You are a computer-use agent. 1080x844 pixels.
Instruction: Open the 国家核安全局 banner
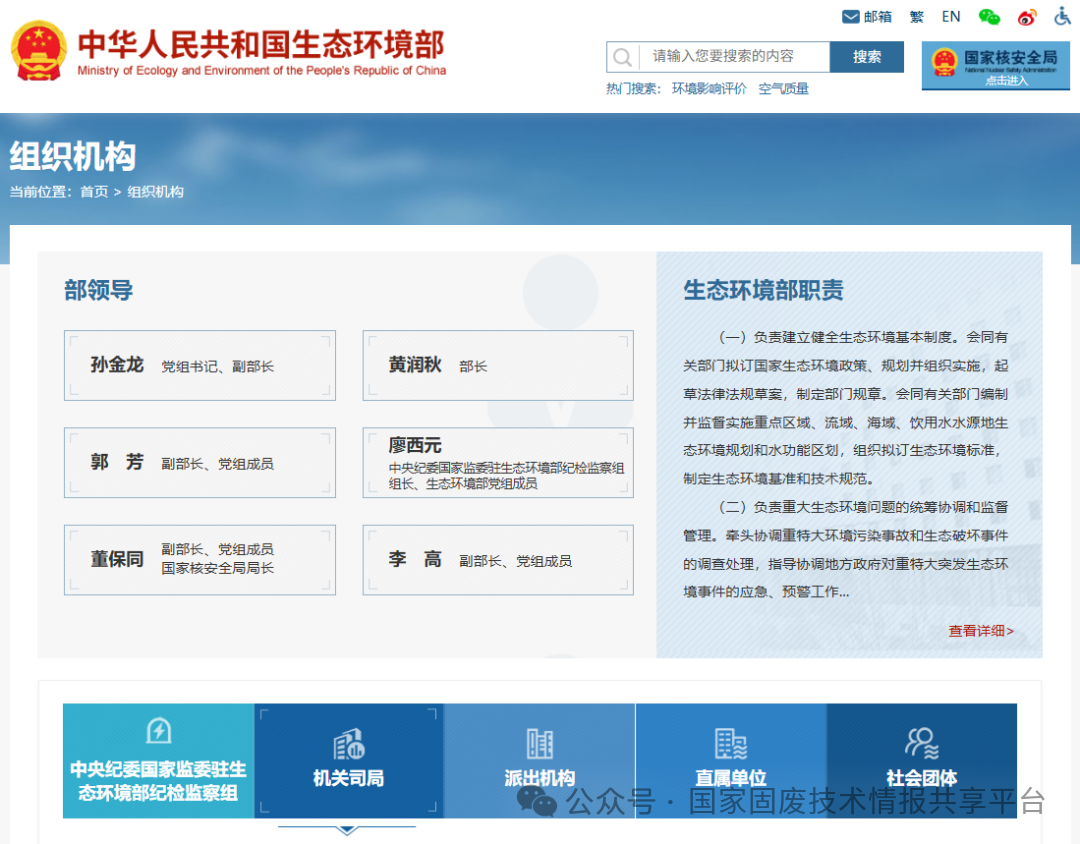[995, 66]
